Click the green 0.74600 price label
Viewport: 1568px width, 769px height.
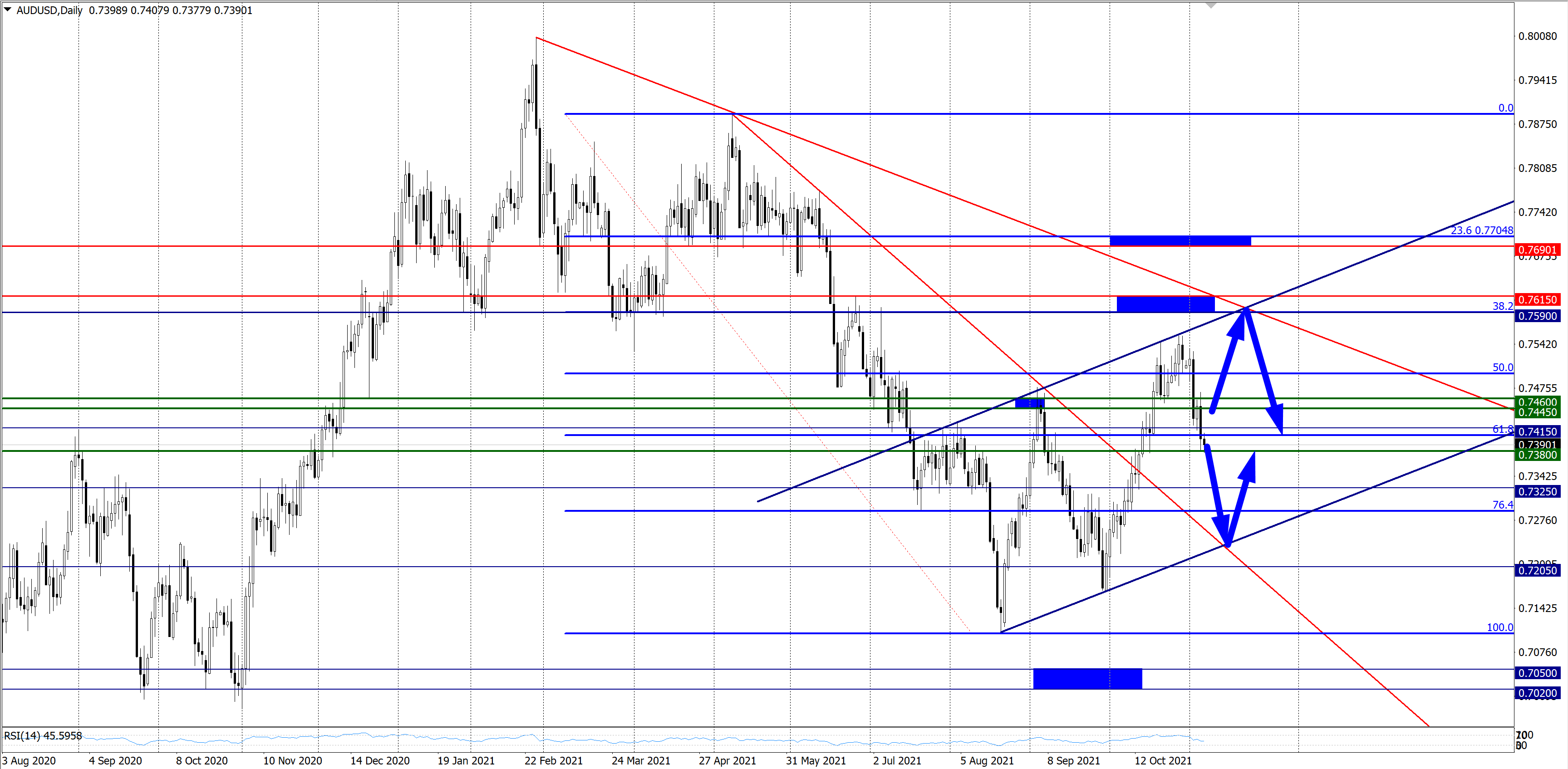[1537, 402]
